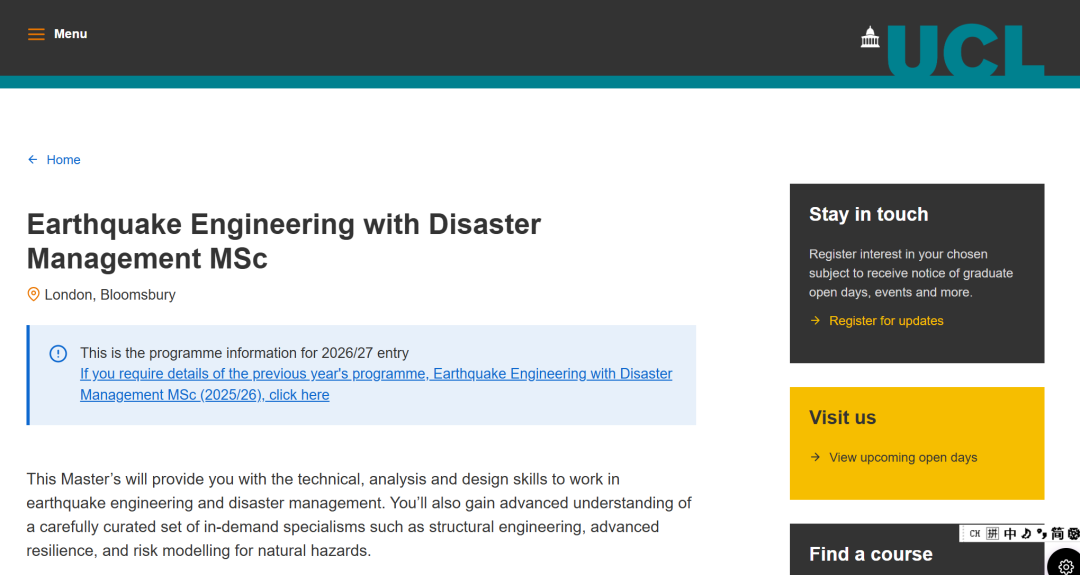Image resolution: width=1080 pixels, height=575 pixels.
Task: Click the info circle icon in notice
Action: [x=58, y=353]
